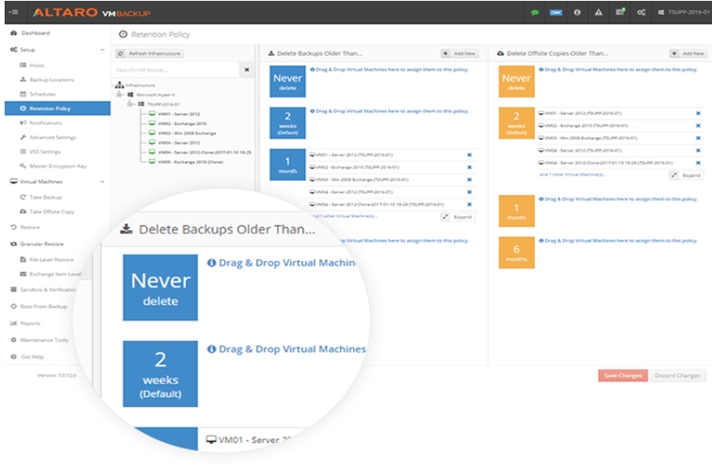Collapse the TSUPP-2016-01 host tree node

pos(130,104)
